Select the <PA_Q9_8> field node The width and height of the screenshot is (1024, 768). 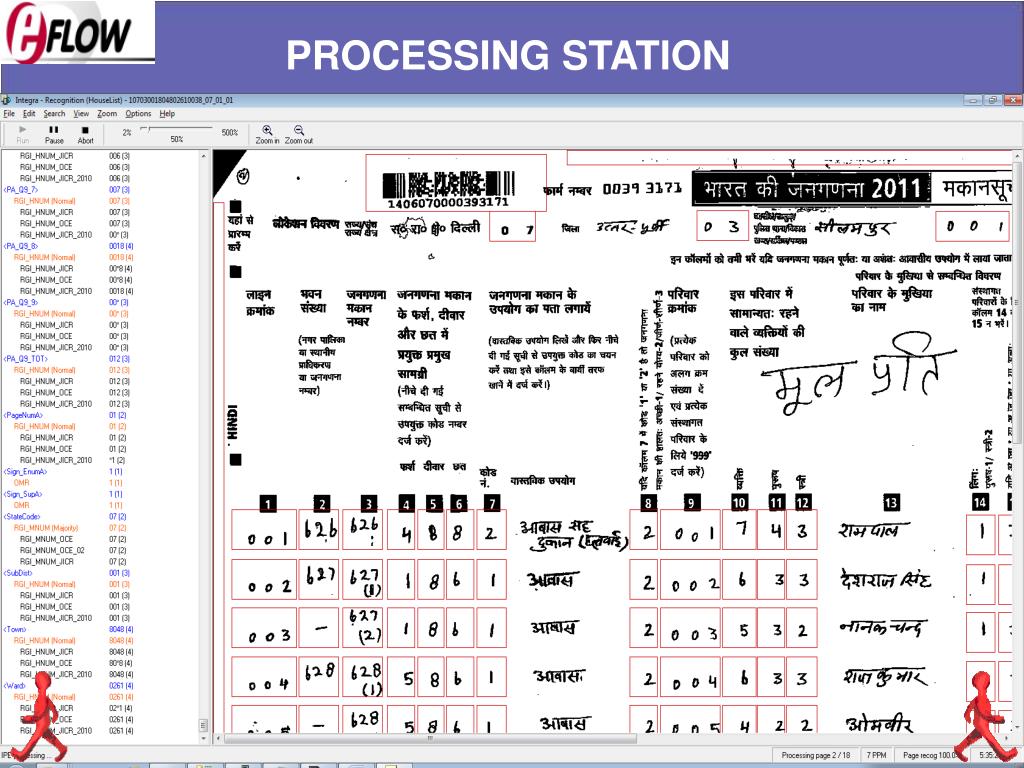click(x=21, y=246)
